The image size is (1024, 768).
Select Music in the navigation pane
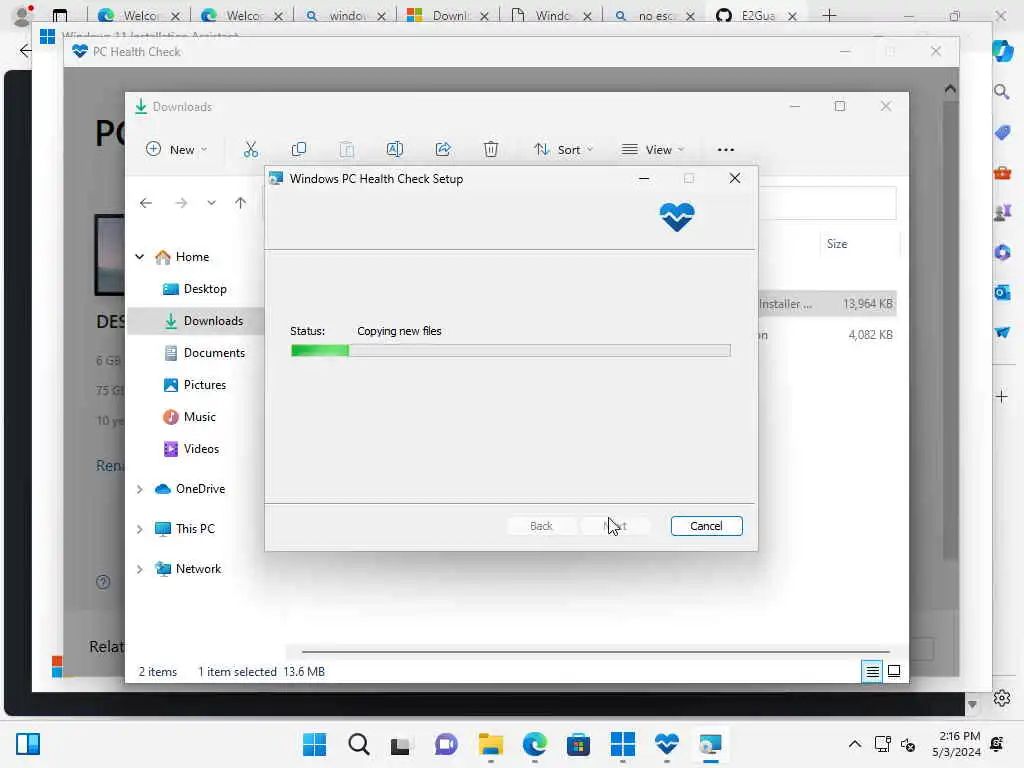coord(199,417)
